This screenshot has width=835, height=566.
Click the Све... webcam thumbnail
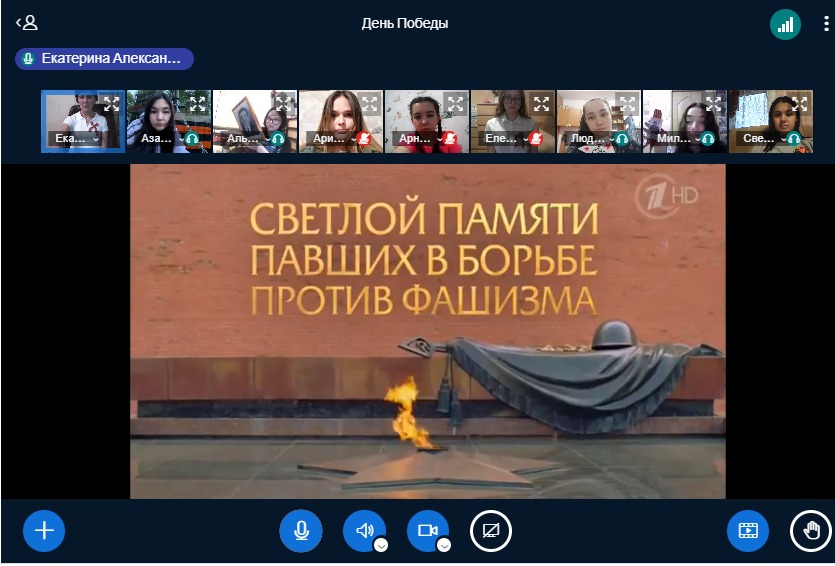pos(770,118)
